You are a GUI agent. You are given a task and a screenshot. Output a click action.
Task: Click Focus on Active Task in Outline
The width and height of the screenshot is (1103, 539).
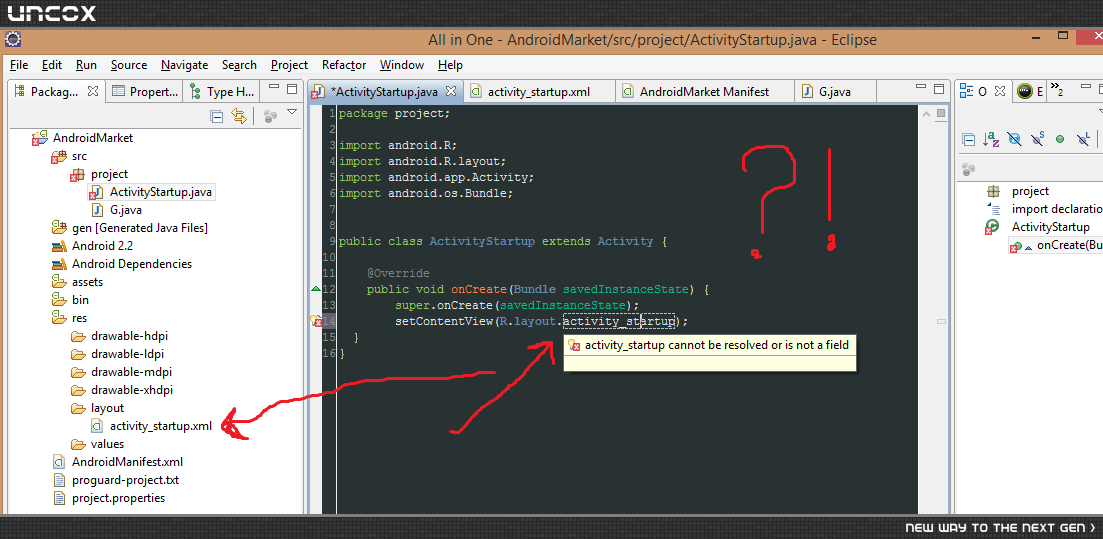(969, 170)
